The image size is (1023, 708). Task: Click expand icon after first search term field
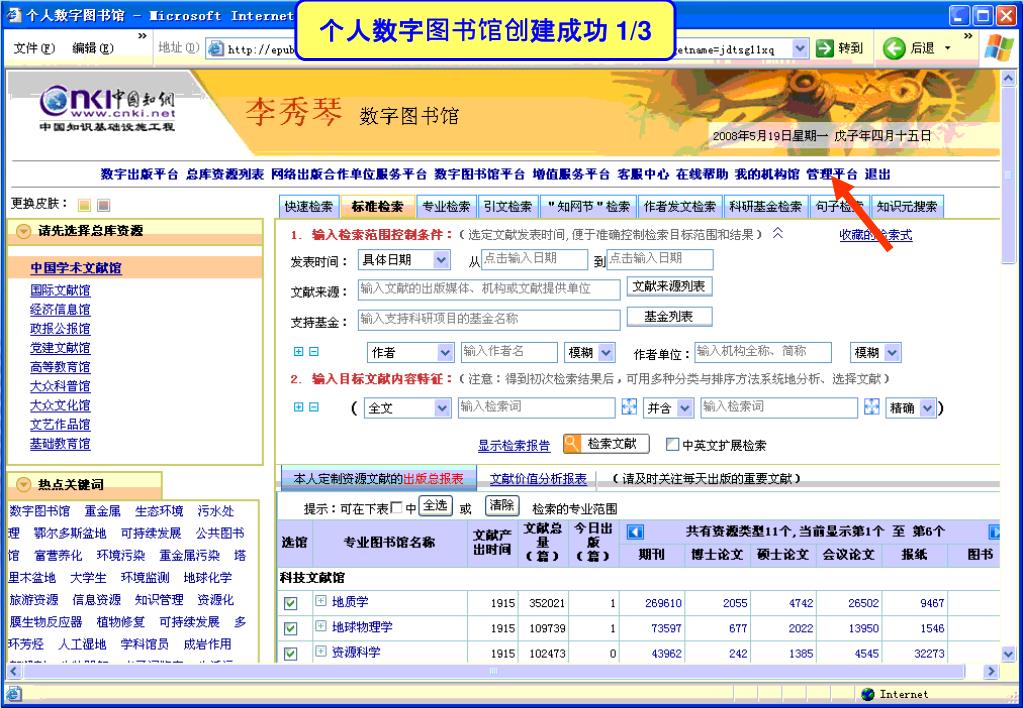click(629, 407)
